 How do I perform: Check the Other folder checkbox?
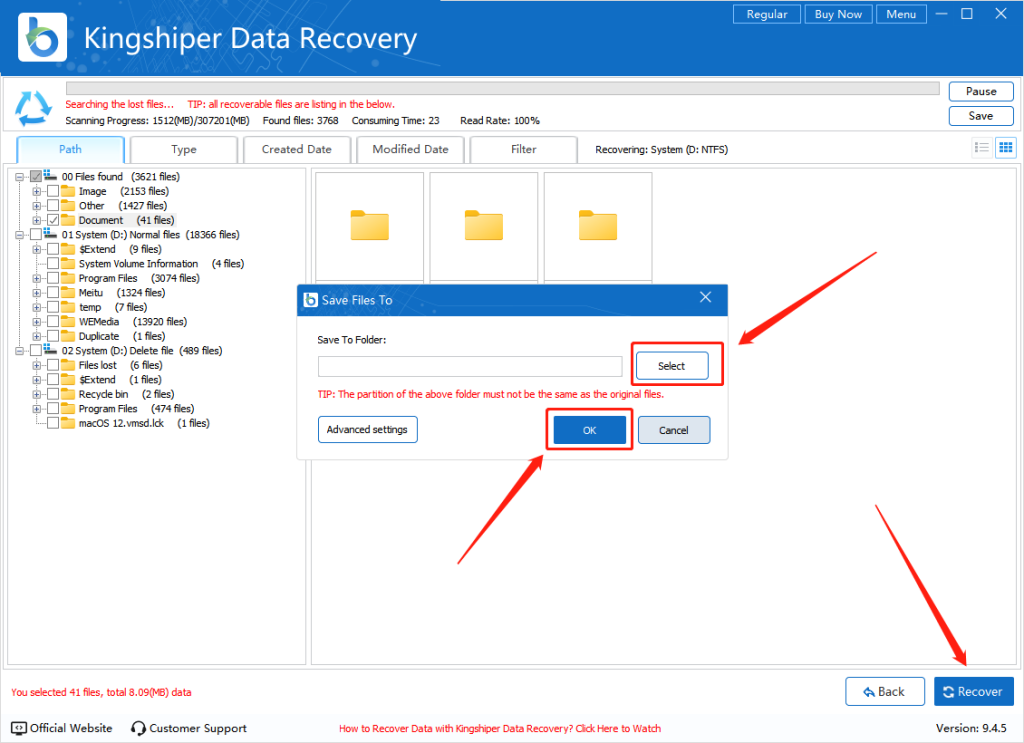pos(53,206)
